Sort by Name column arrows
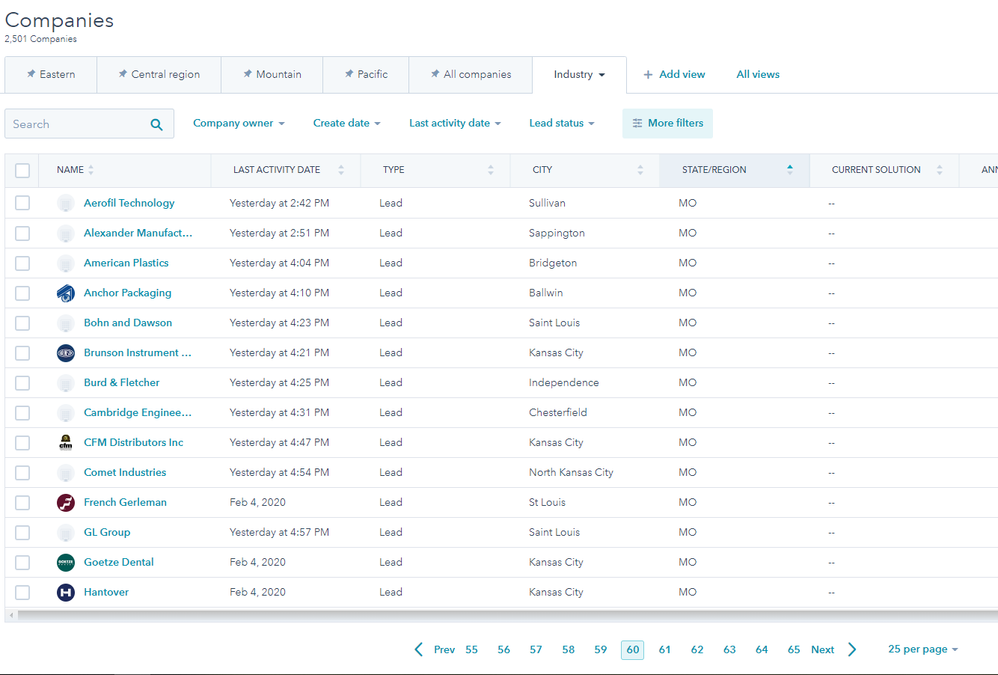 click(x=91, y=170)
